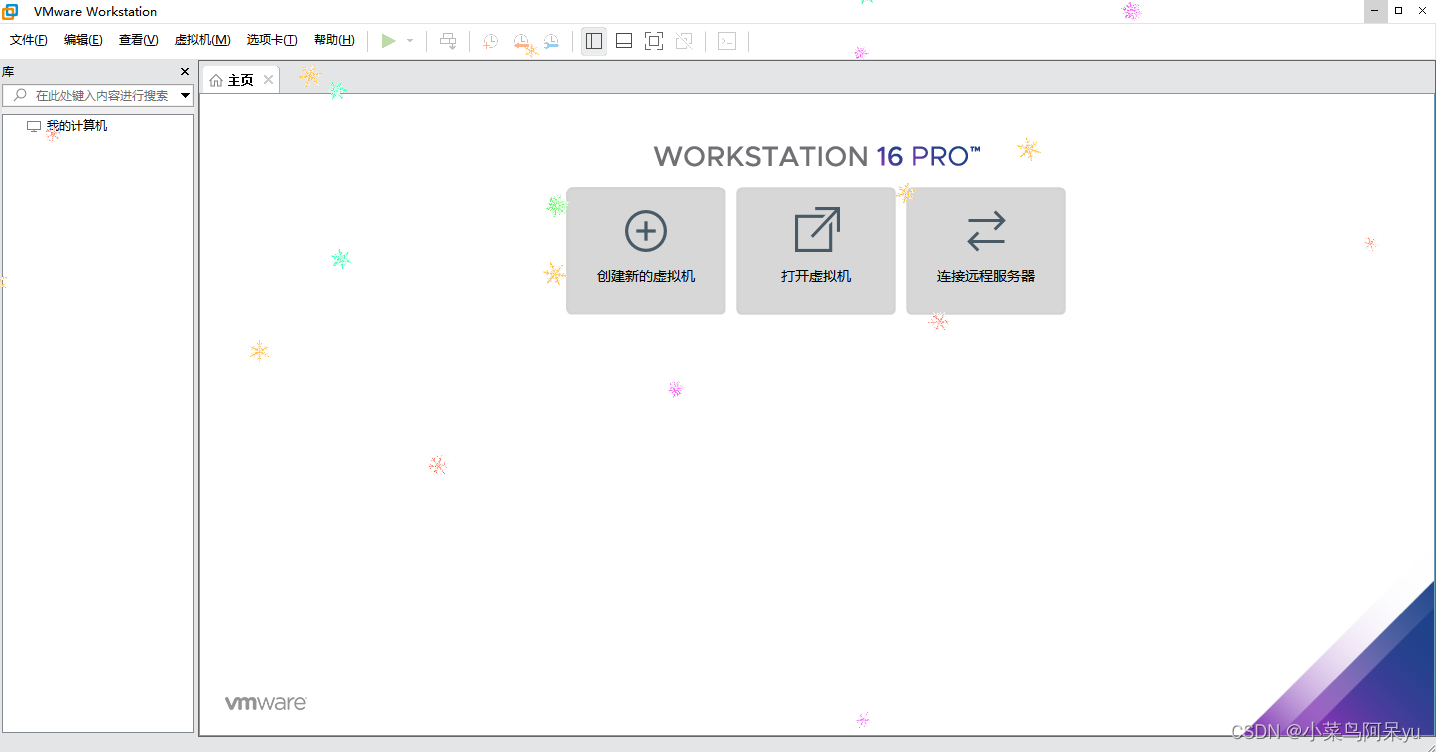1436x752 pixels.
Task: Toggle the thumbnail bar view icon
Action: coord(624,41)
